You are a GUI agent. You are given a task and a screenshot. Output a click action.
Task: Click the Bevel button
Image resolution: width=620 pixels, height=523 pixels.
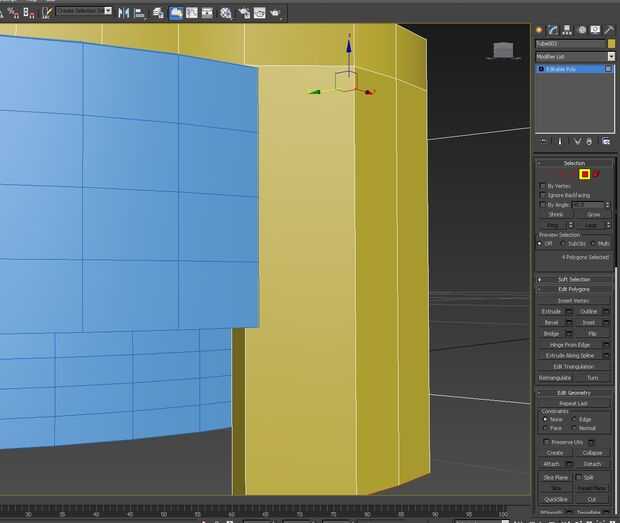click(x=551, y=323)
